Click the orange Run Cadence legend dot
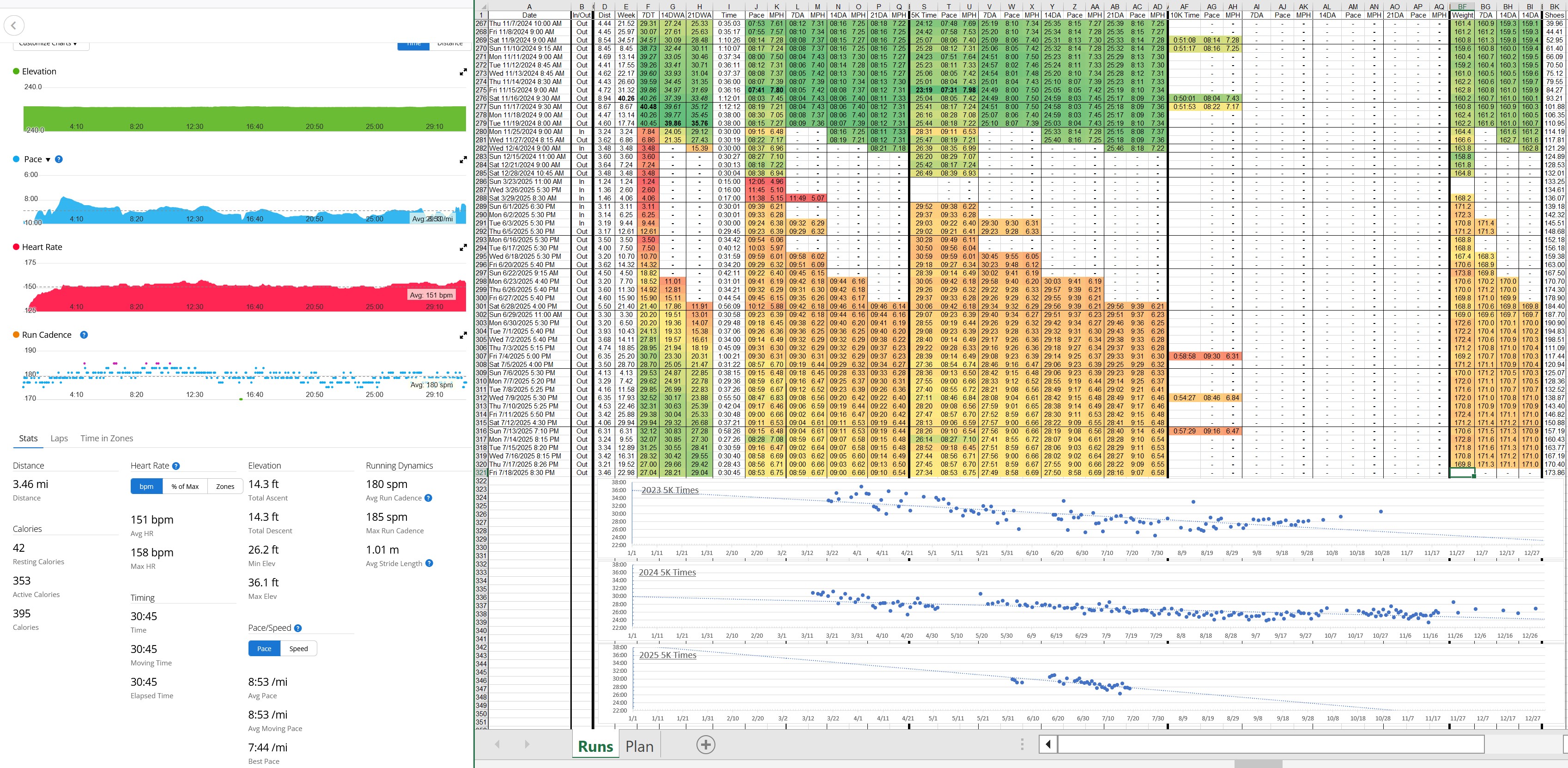 [17, 335]
